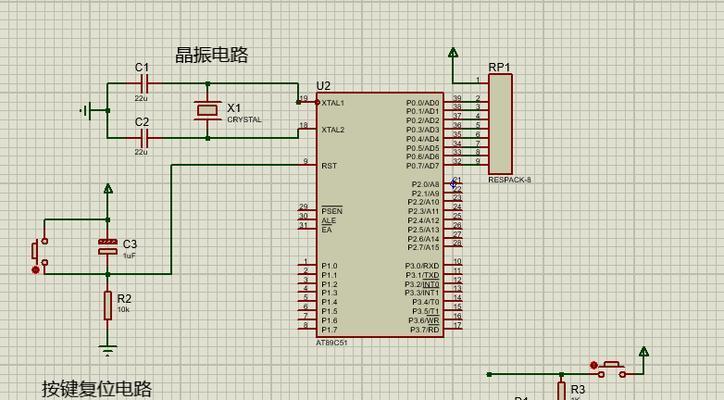Click the R2 reference label
724x400 pixels.
pos(124,299)
